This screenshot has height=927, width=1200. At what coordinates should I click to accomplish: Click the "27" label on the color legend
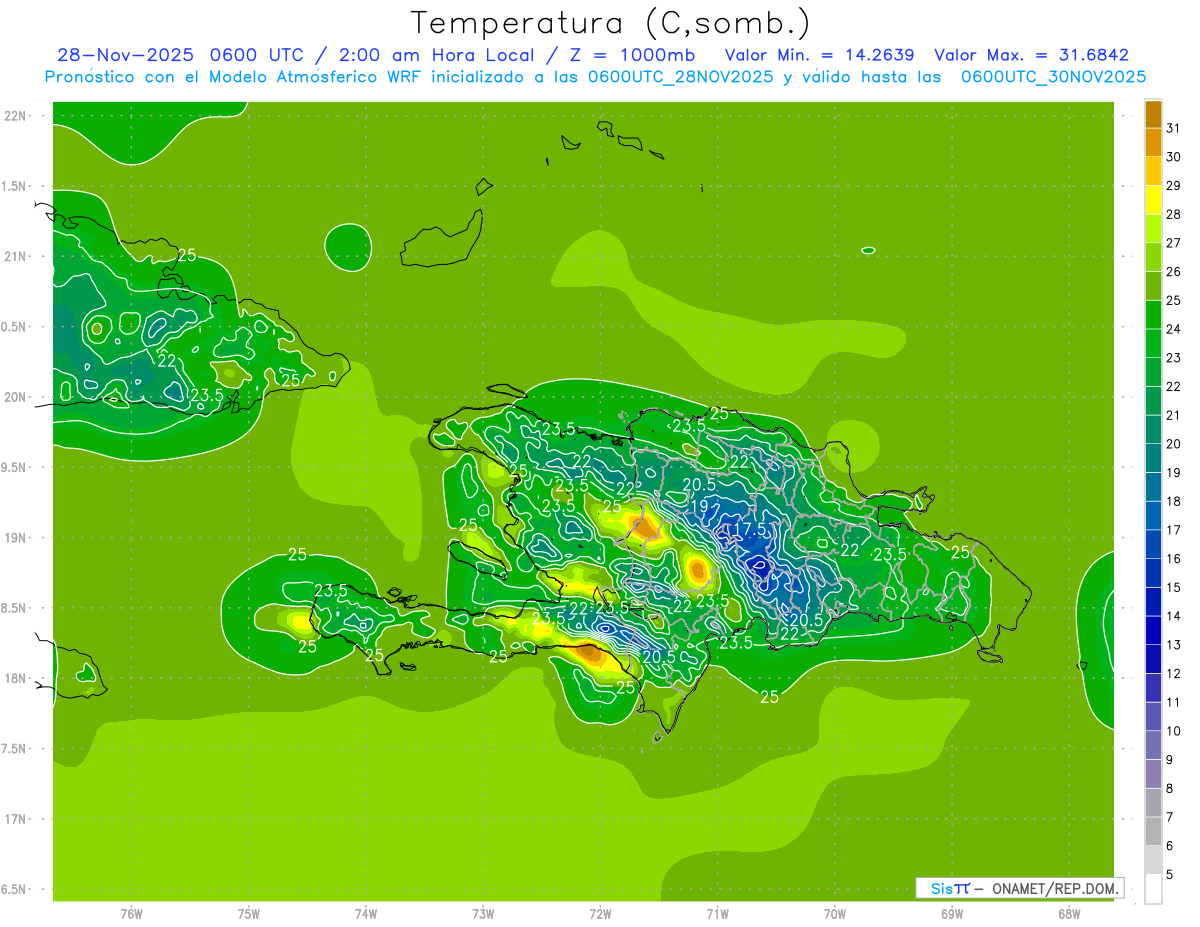(x=1173, y=243)
